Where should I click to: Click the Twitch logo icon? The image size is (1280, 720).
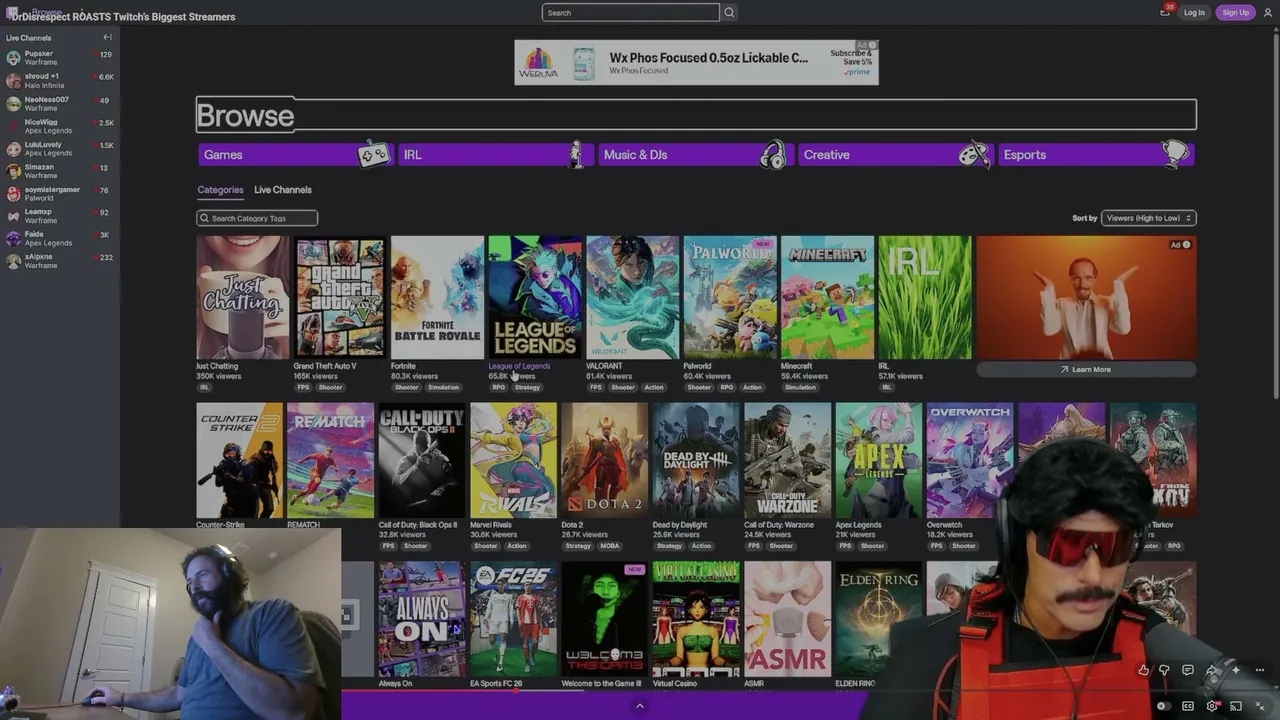[x=12, y=13]
